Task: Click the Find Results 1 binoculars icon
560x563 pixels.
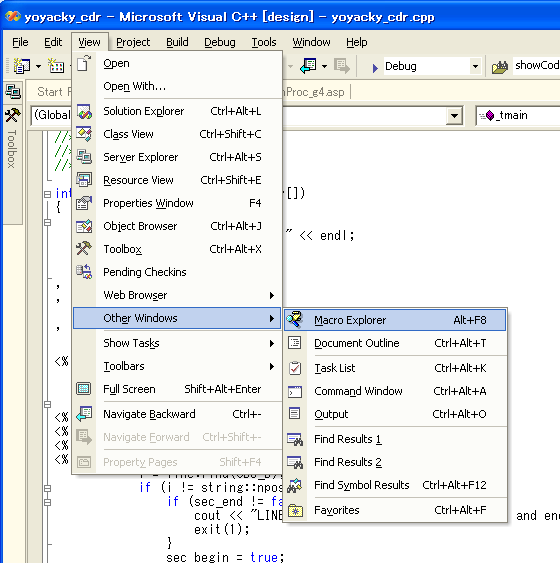Action: (x=295, y=439)
